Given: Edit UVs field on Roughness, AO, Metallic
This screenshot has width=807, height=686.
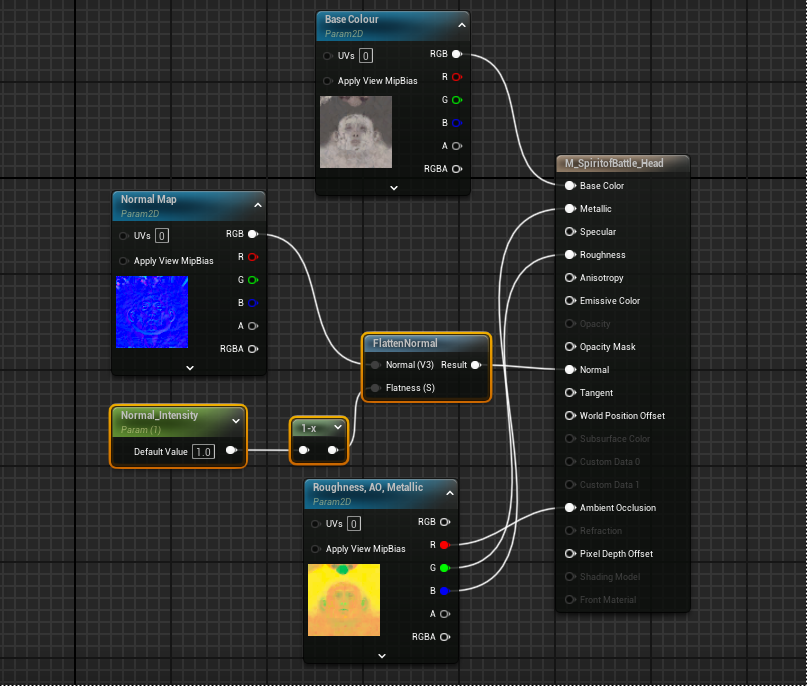Looking at the screenshot, I should (x=354, y=524).
